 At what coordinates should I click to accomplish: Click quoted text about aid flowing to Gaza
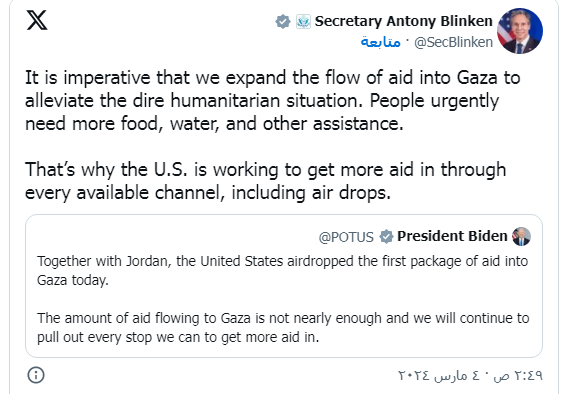(283, 327)
